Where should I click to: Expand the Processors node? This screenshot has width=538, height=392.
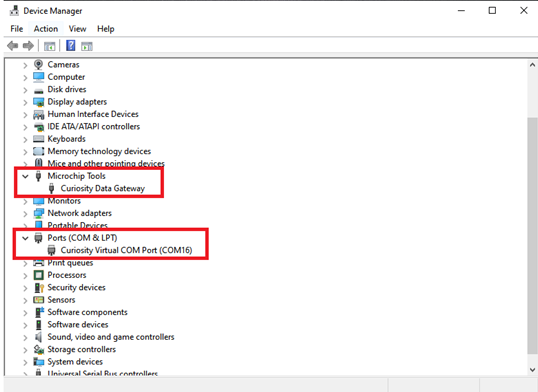[25, 275]
